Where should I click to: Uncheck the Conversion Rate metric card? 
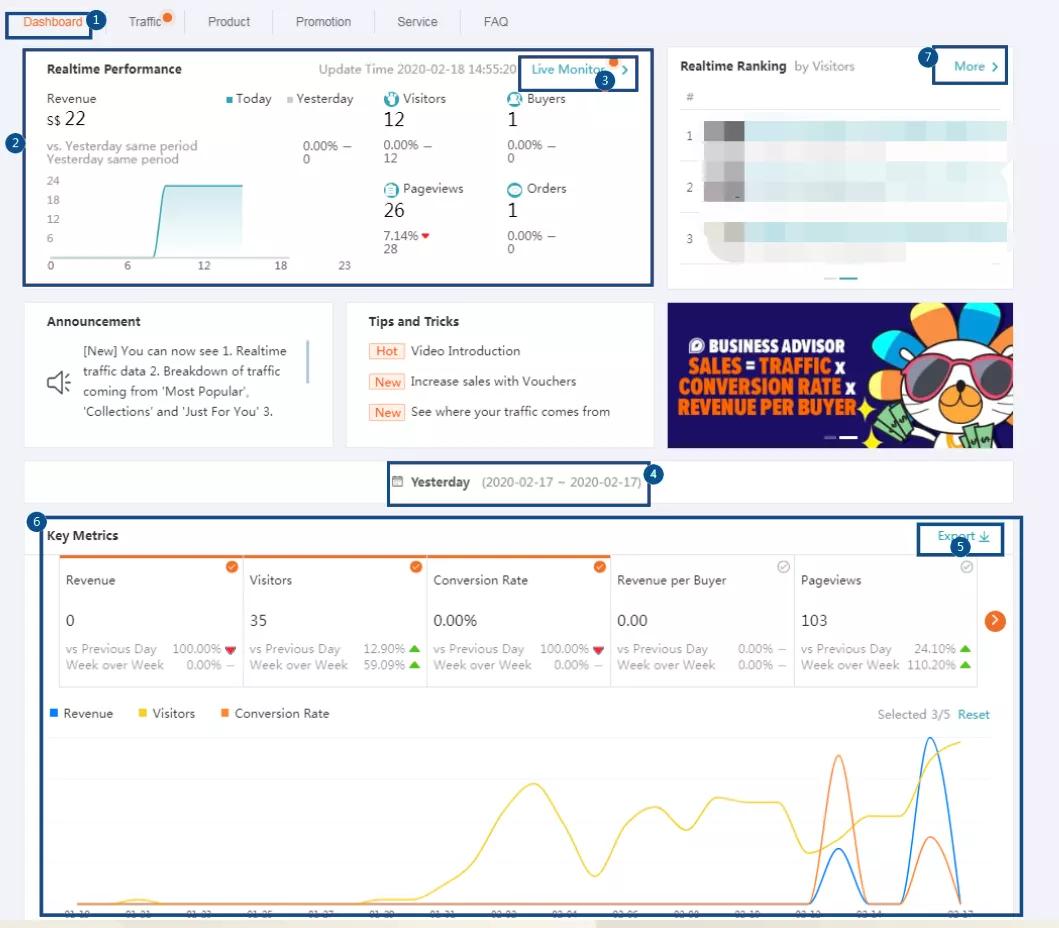(x=600, y=567)
